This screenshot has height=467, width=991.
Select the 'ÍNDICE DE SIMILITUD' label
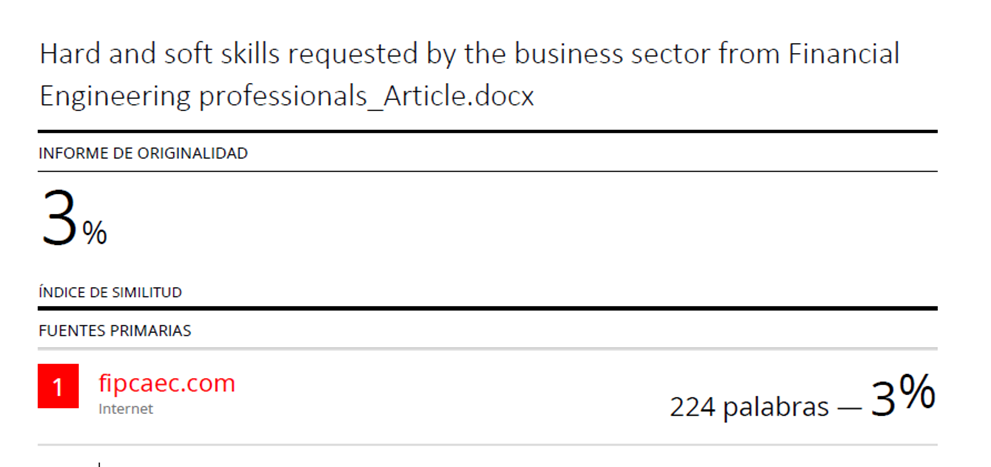[x=110, y=293]
